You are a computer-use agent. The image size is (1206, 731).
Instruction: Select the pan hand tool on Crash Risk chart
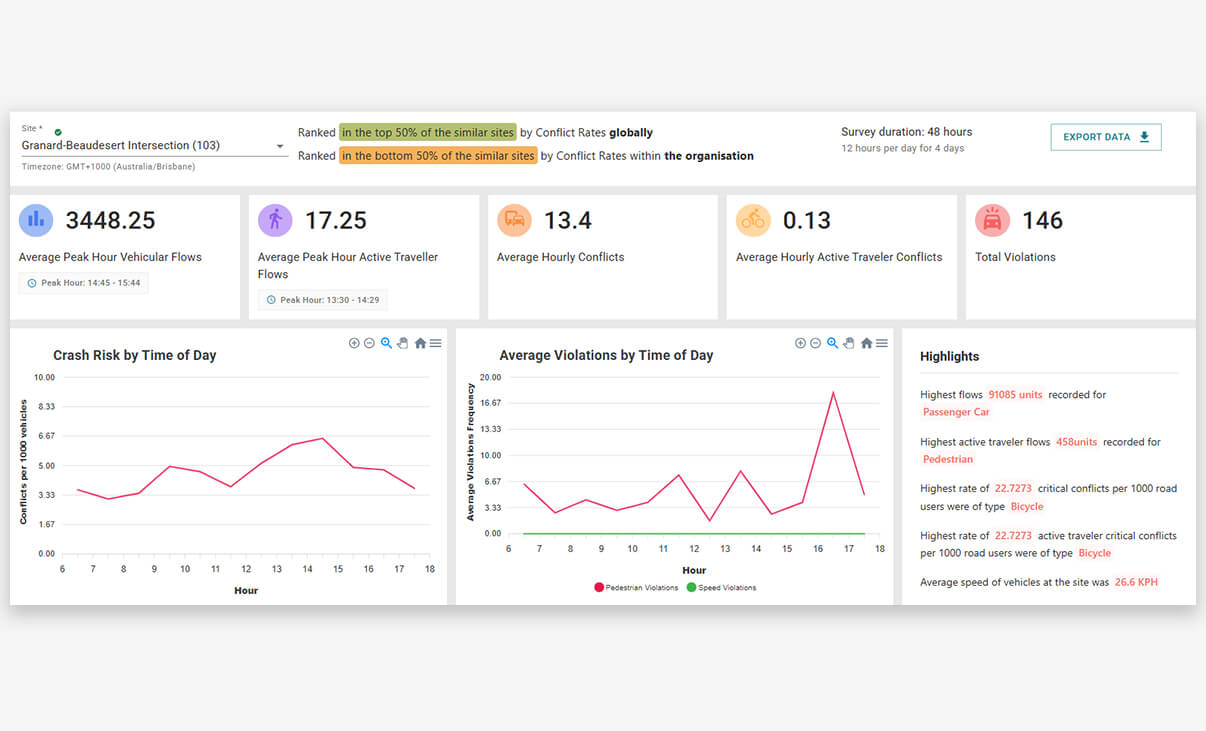[402, 343]
